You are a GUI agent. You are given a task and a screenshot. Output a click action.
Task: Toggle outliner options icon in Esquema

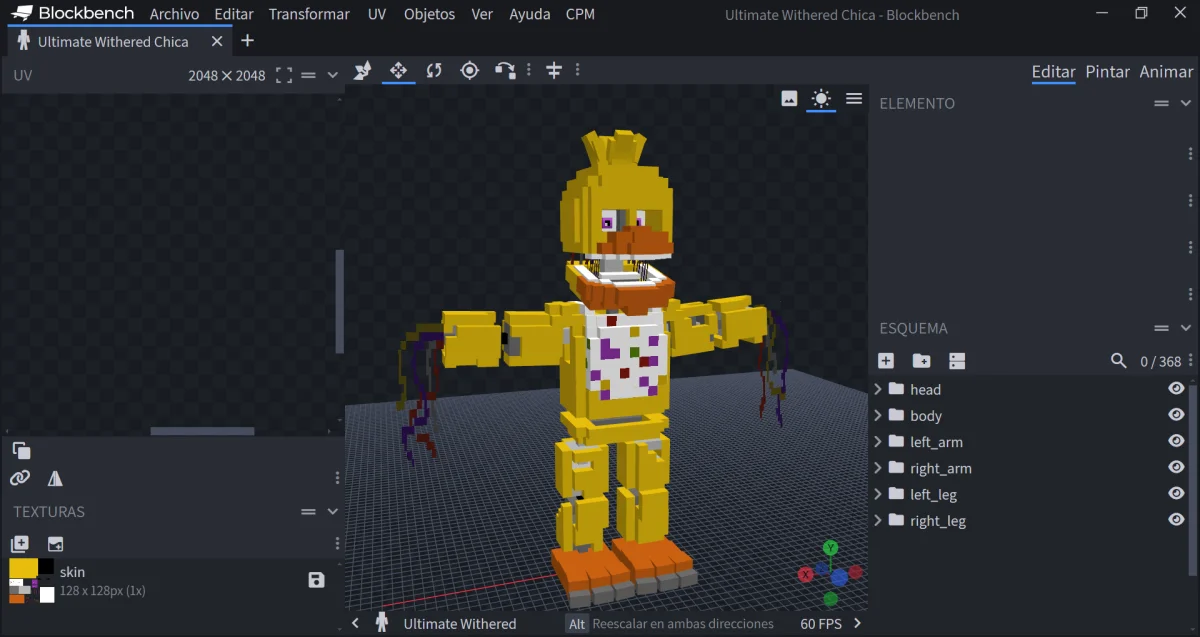coord(957,361)
